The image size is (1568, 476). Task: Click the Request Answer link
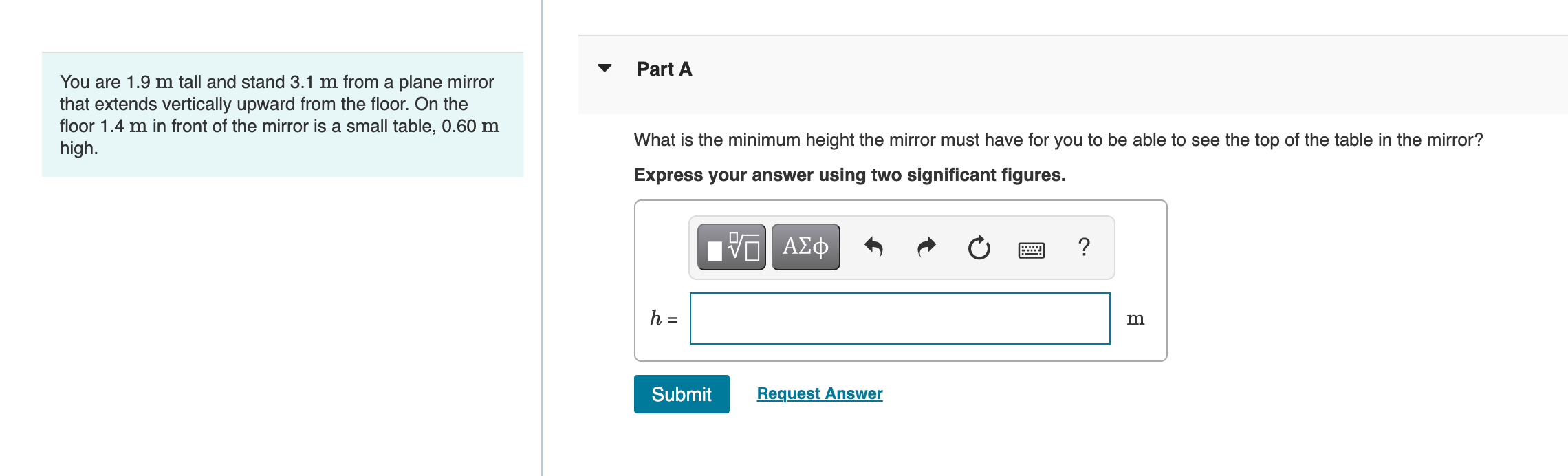(x=820, y=393)
